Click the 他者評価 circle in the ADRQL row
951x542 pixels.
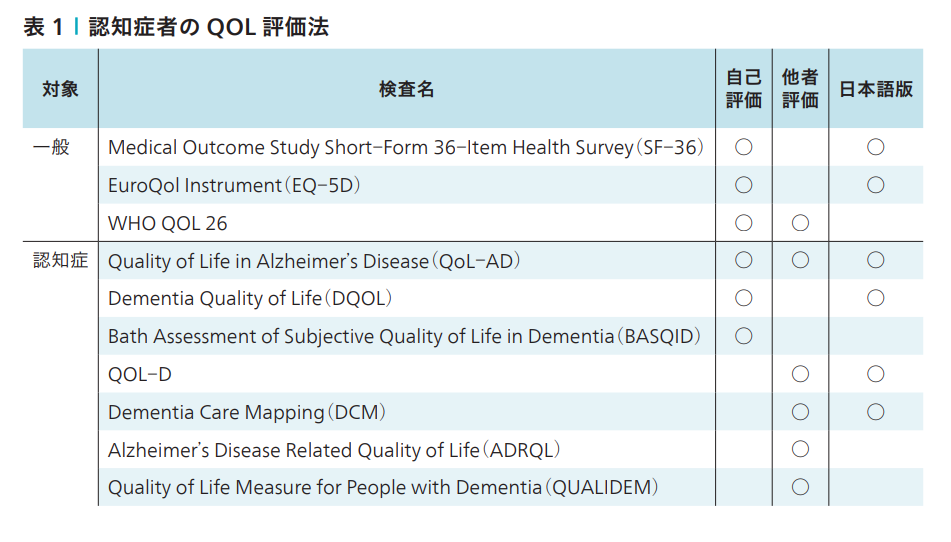tap(800, 450)
